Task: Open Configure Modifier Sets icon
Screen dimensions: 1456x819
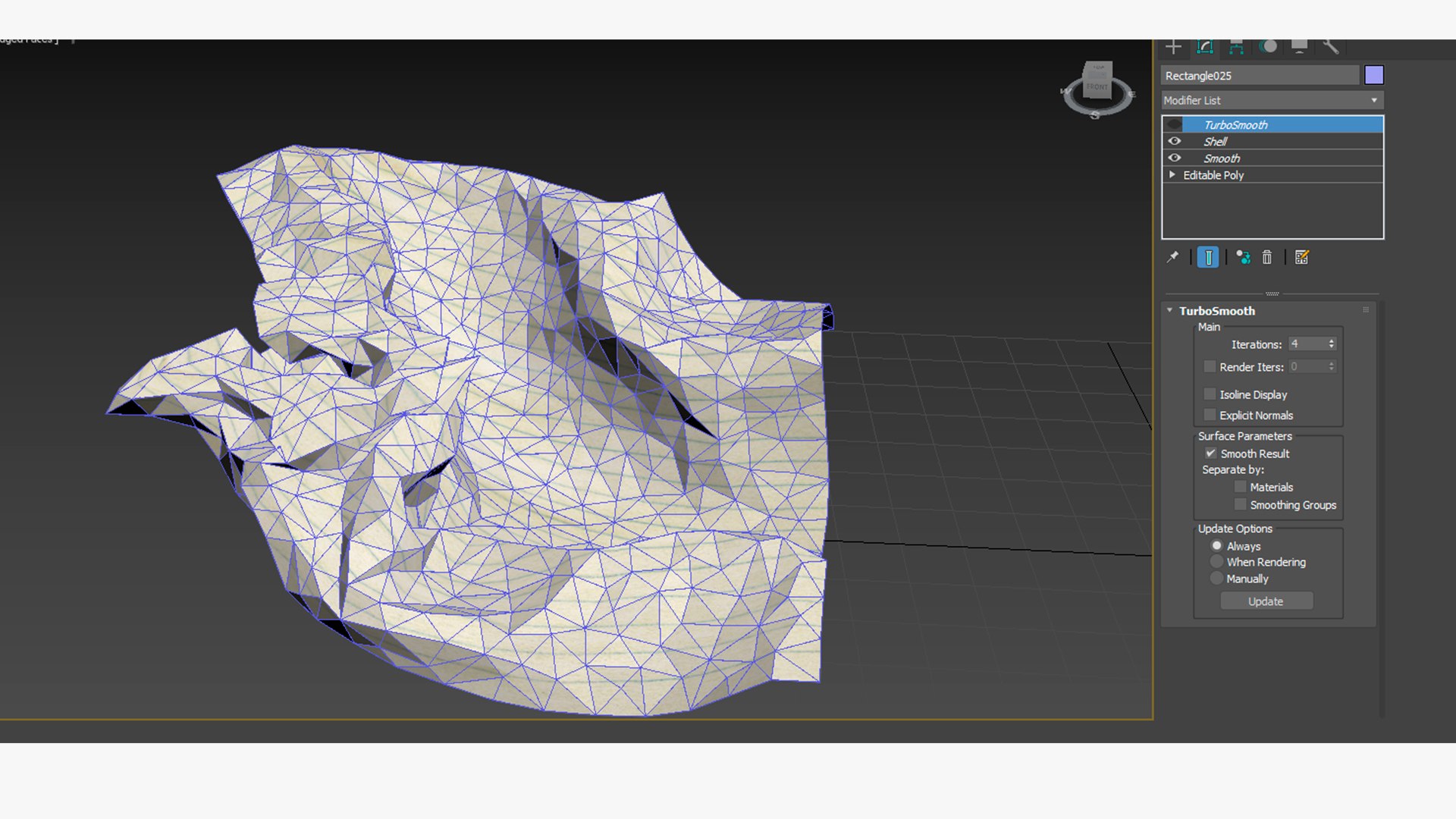Action: (x=1302, y=257)
